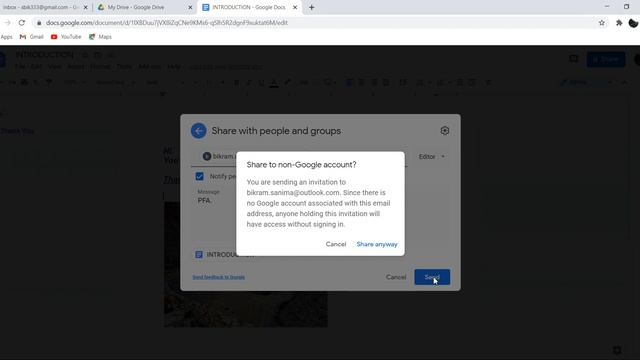Open the Docs comment history icon
Viewport: 640px width, 360px height.
coord(573,59)
